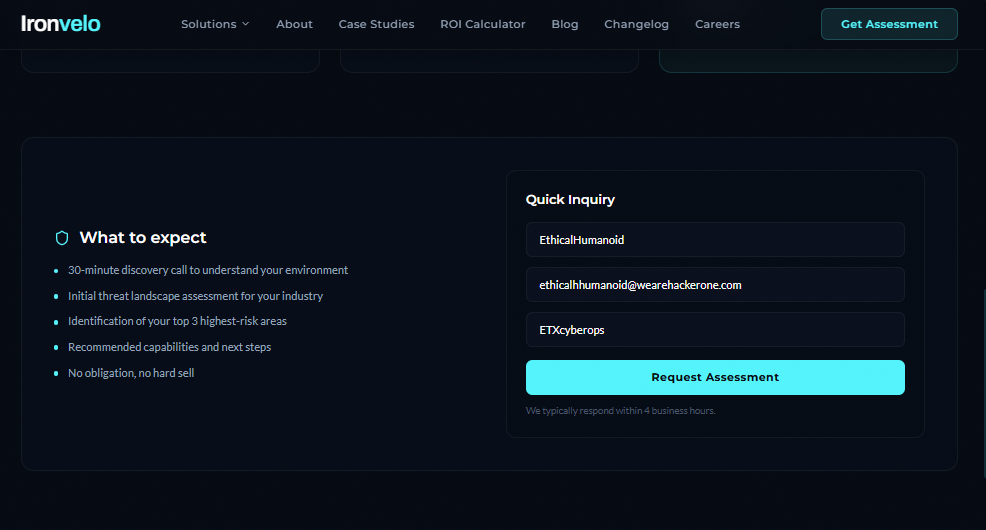Visit the Blog page
986x530 pixels.
(x=565, y=24)
